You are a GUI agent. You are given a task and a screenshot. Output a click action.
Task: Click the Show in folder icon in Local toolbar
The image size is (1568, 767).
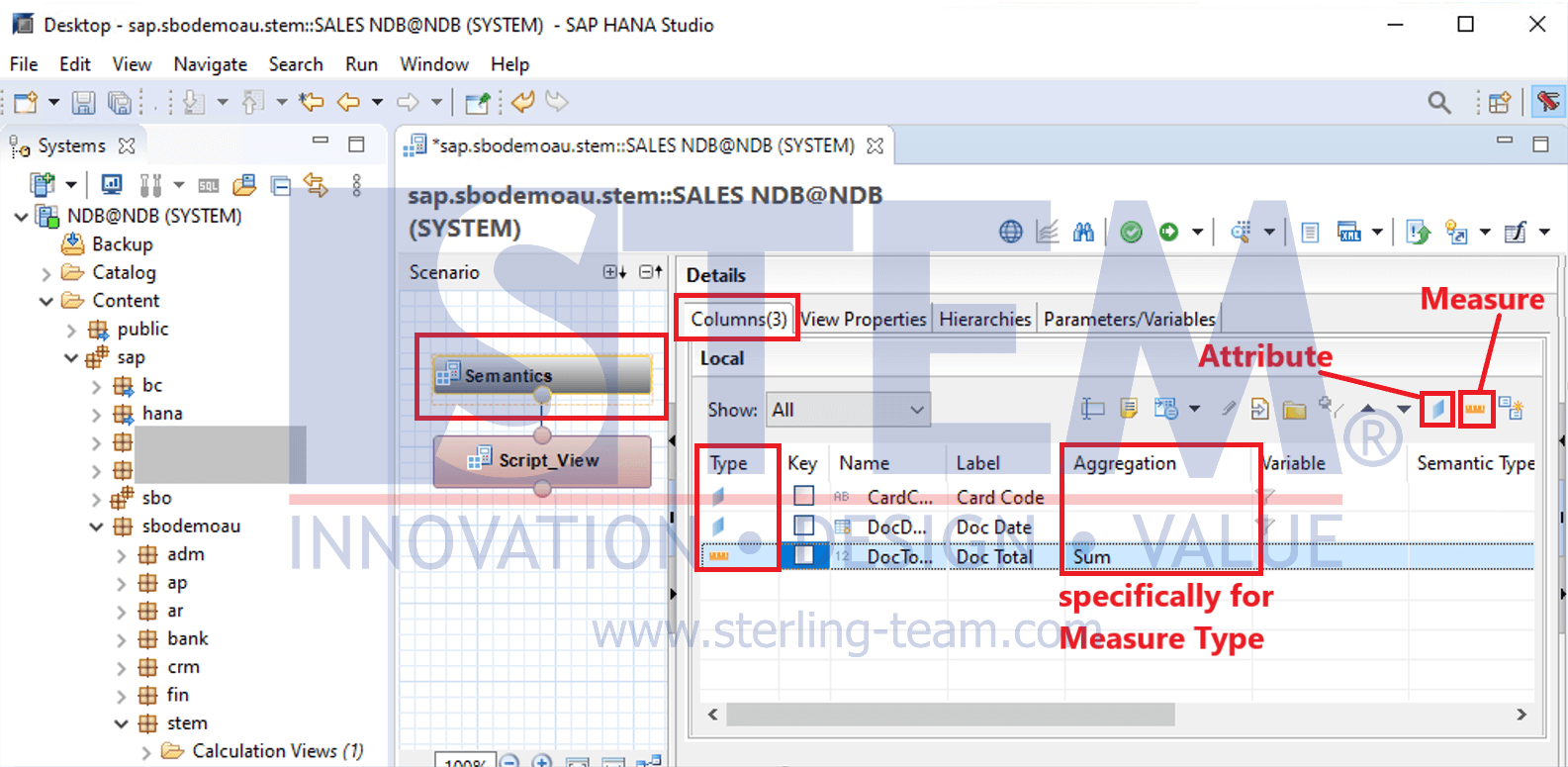(x=1294, y=409)
